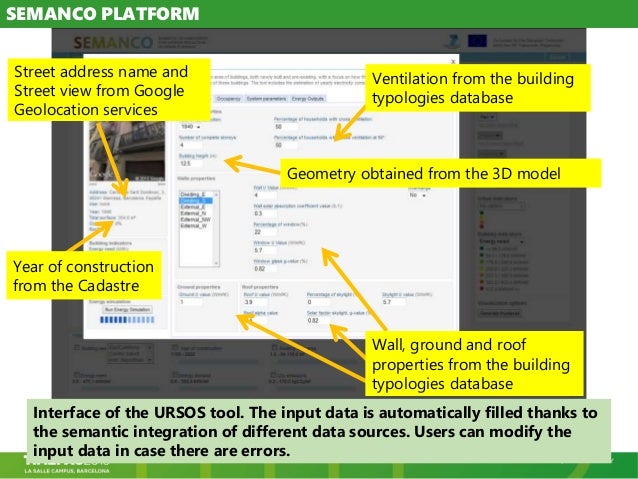Image resolution: width=638 pixels, height=479 pixels.
Task: Edit the number of complete storeys field
Action: [x=190, y=145]
